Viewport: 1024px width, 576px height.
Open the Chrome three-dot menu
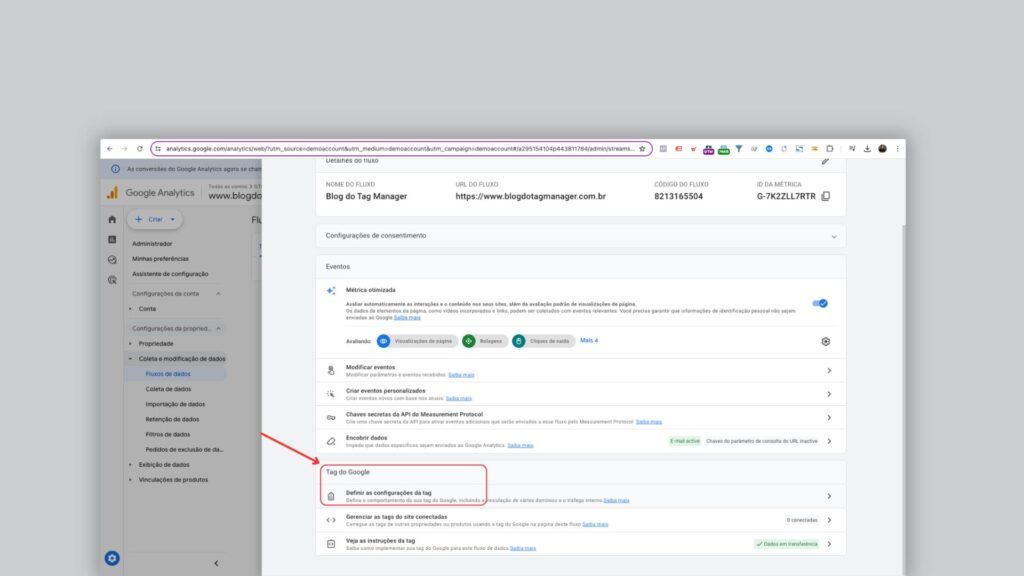pos(897,149)
